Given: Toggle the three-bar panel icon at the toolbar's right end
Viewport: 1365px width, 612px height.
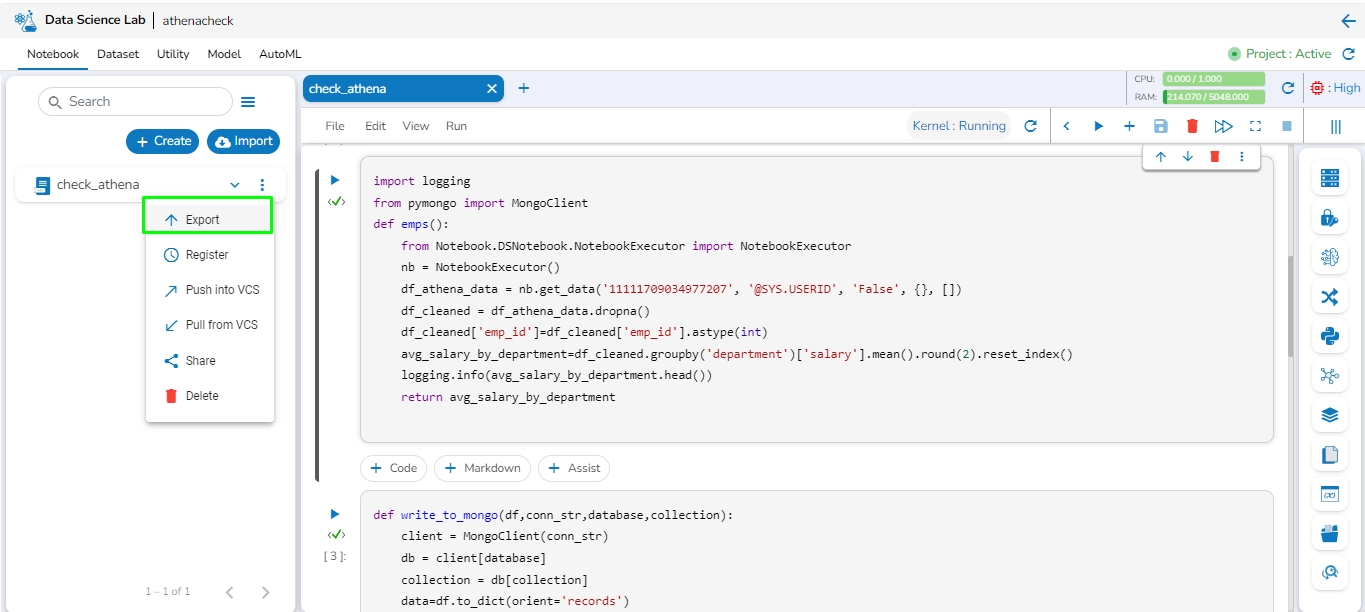Looking at the screenshot, I should coord(1335,126).
